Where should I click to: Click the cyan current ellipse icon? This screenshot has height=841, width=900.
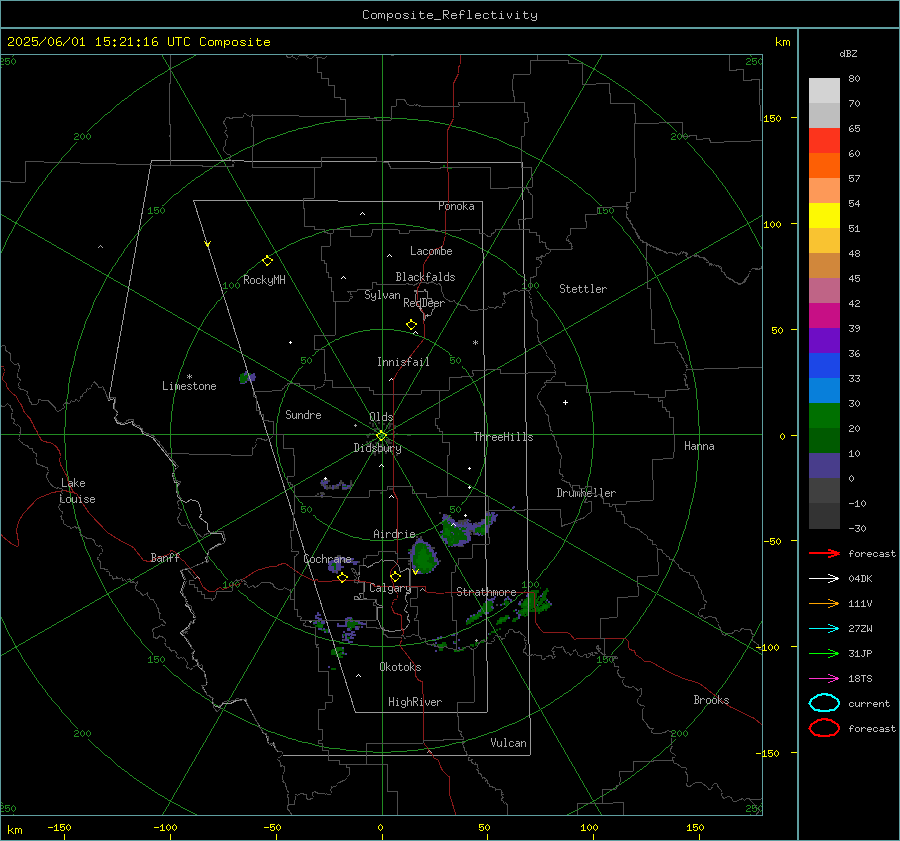pyautogui.click(x=824, y=703)
